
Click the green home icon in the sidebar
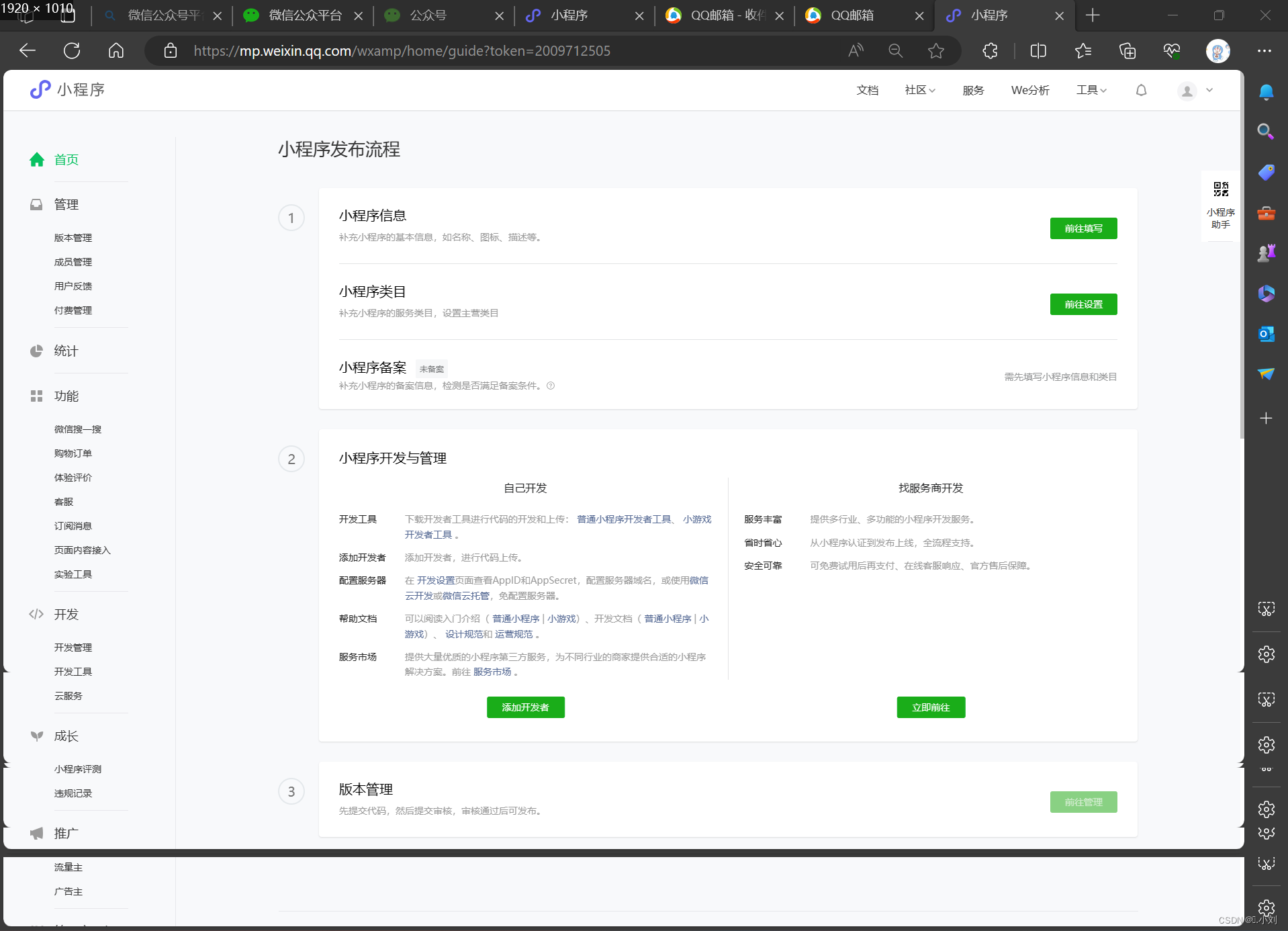pos(37,159)
